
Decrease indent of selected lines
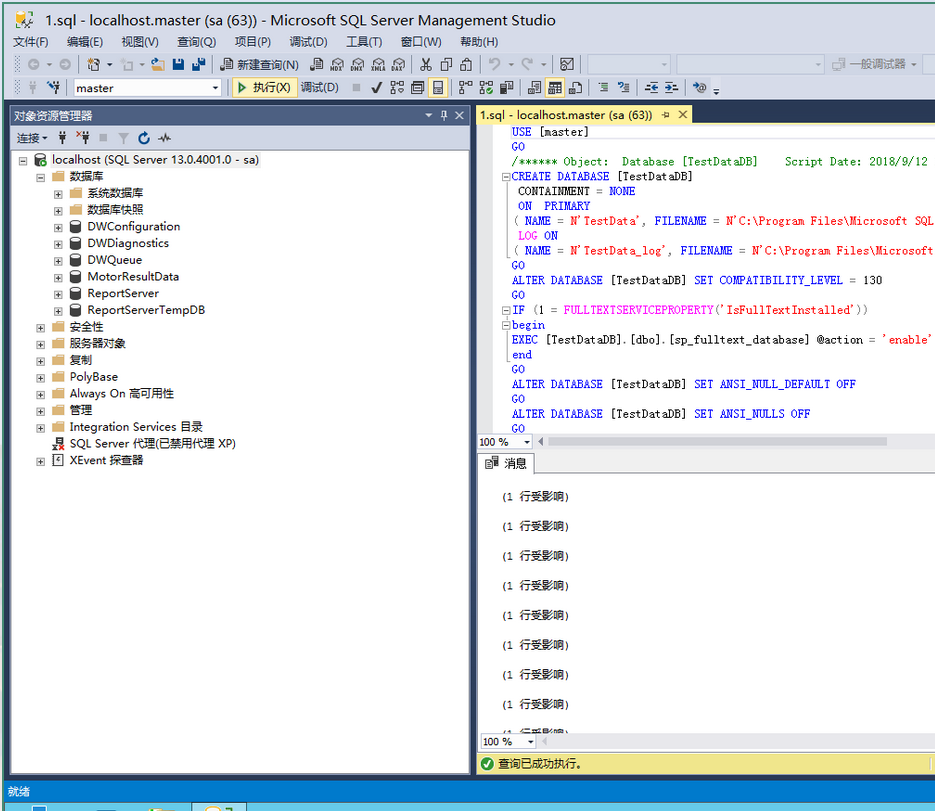[651, 87]
